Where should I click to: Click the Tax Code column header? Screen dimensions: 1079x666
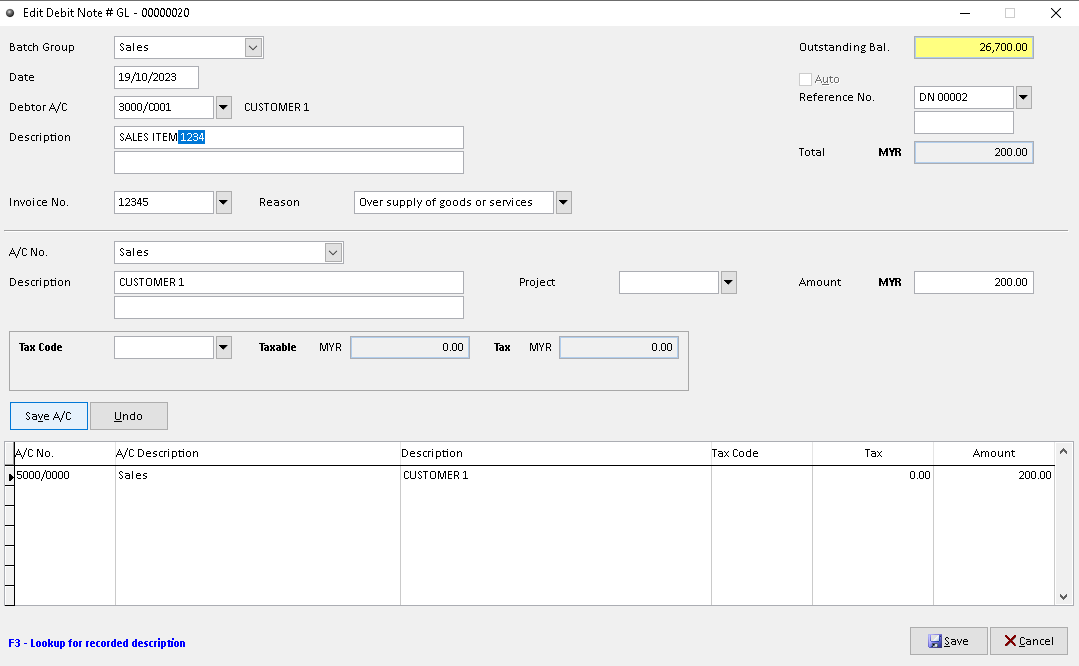click(x=762, y=453)
